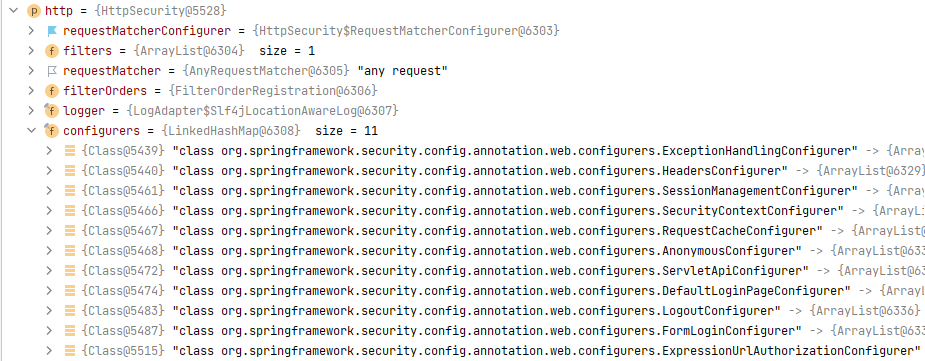Expand the LogoutConfigurer entry arrow

click(50, 311)
